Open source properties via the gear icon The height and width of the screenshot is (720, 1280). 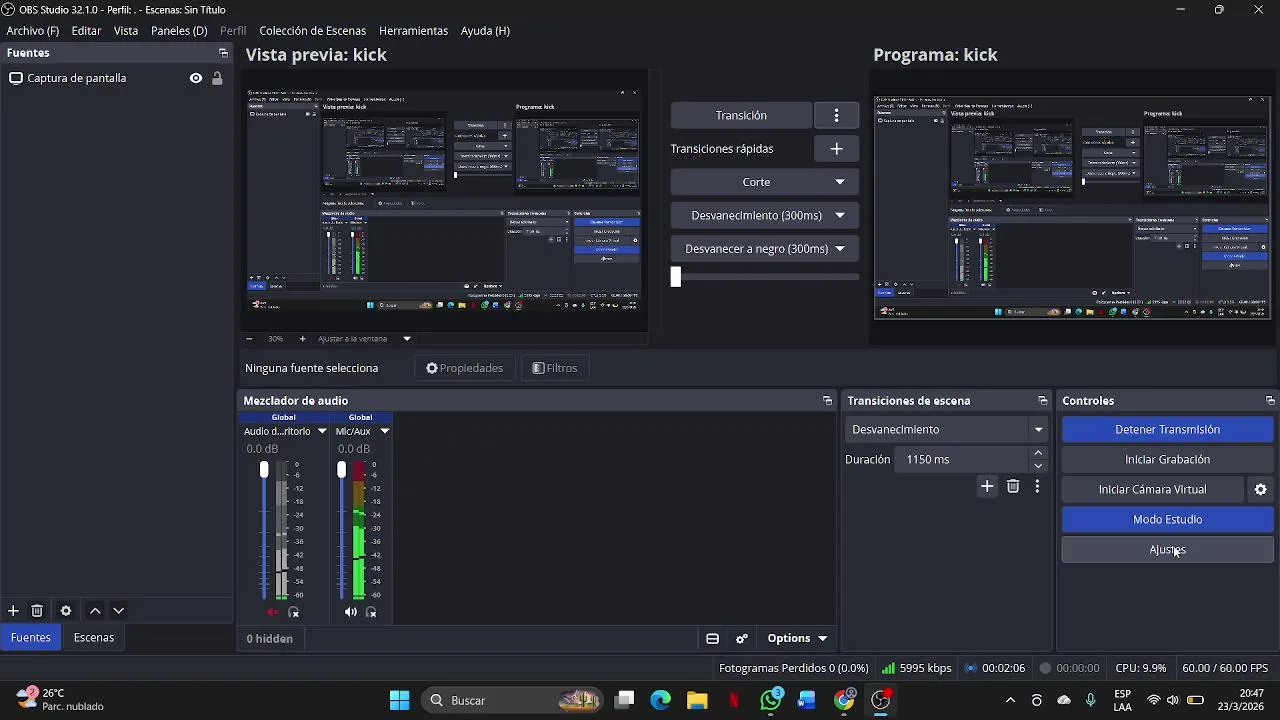tap(66, 611)
